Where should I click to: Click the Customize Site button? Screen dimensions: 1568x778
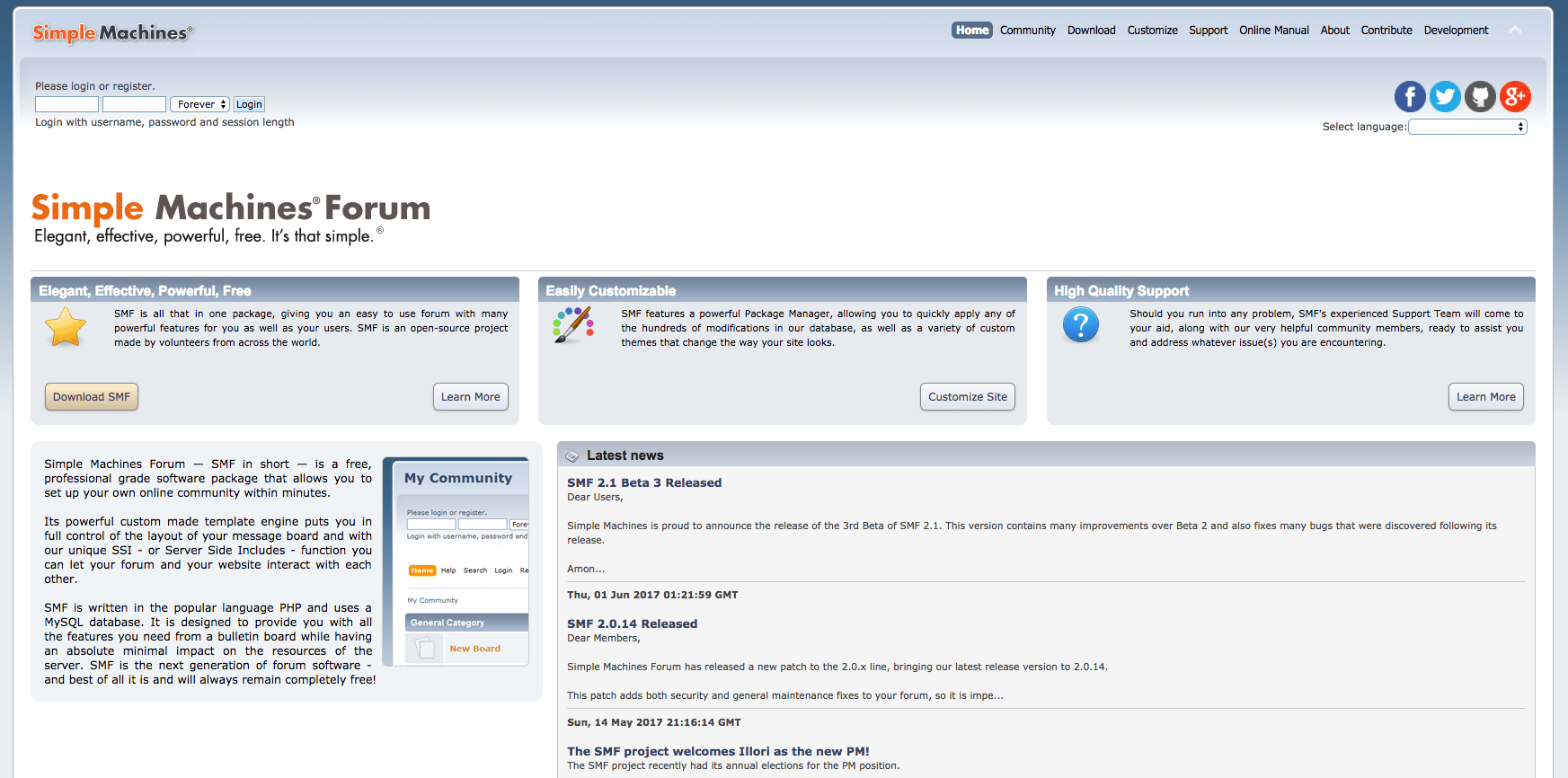tap(968, 397)
